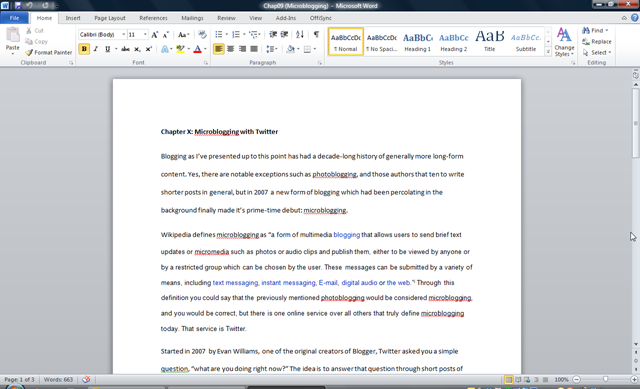Toggle Align Text Left button
The height and width of the screenshot is (389, 640).
219,49
